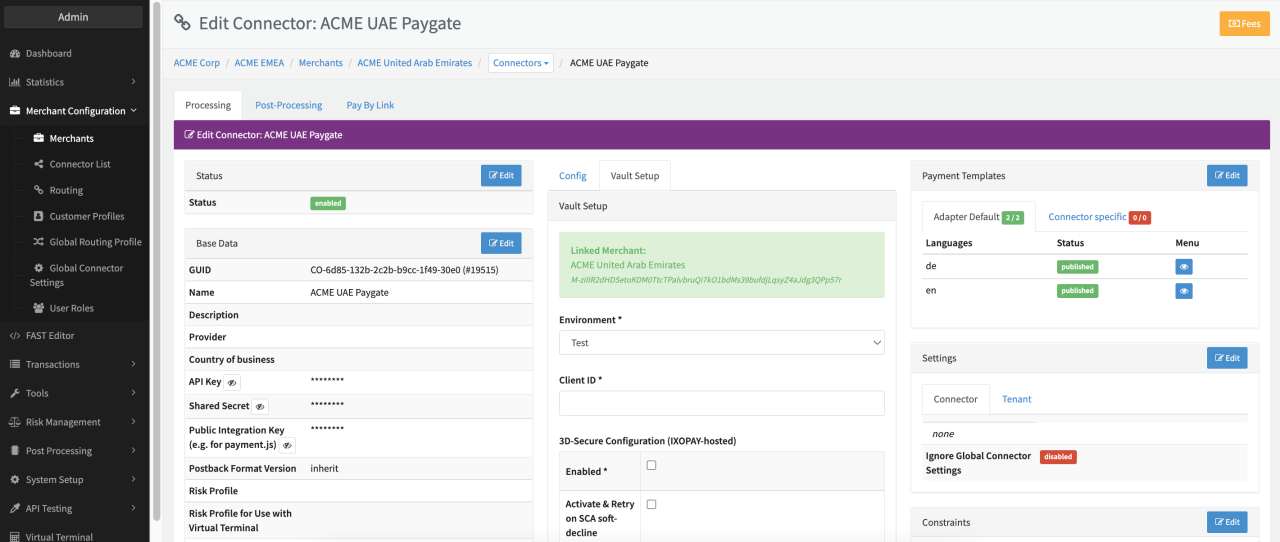This screenshot has height=542, width=1280.
Task: Click the FAST Editor code icon
Action: tap(15, 336)
